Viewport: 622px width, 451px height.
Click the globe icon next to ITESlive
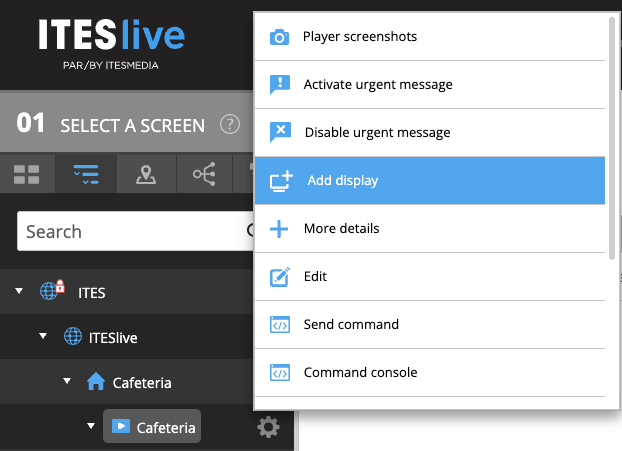[73, 337]
